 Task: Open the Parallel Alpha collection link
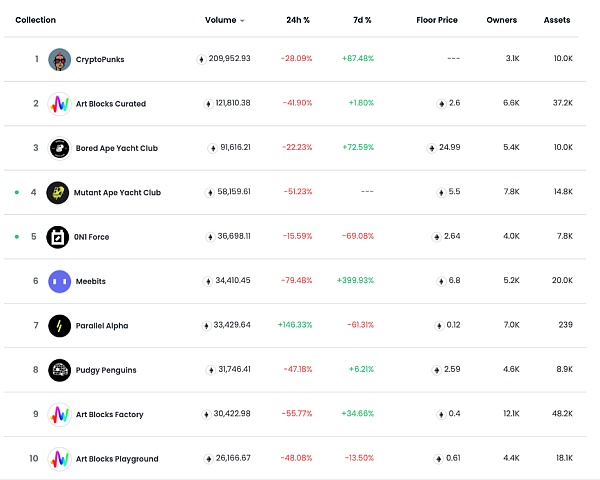click(x=102, y=326)
